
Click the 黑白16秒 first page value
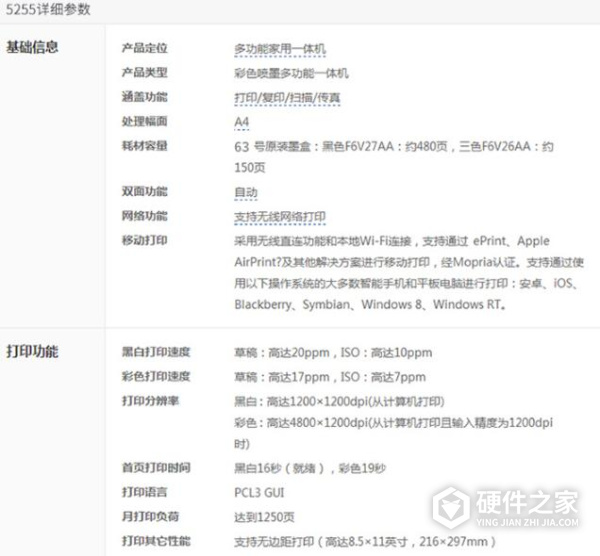310,468
